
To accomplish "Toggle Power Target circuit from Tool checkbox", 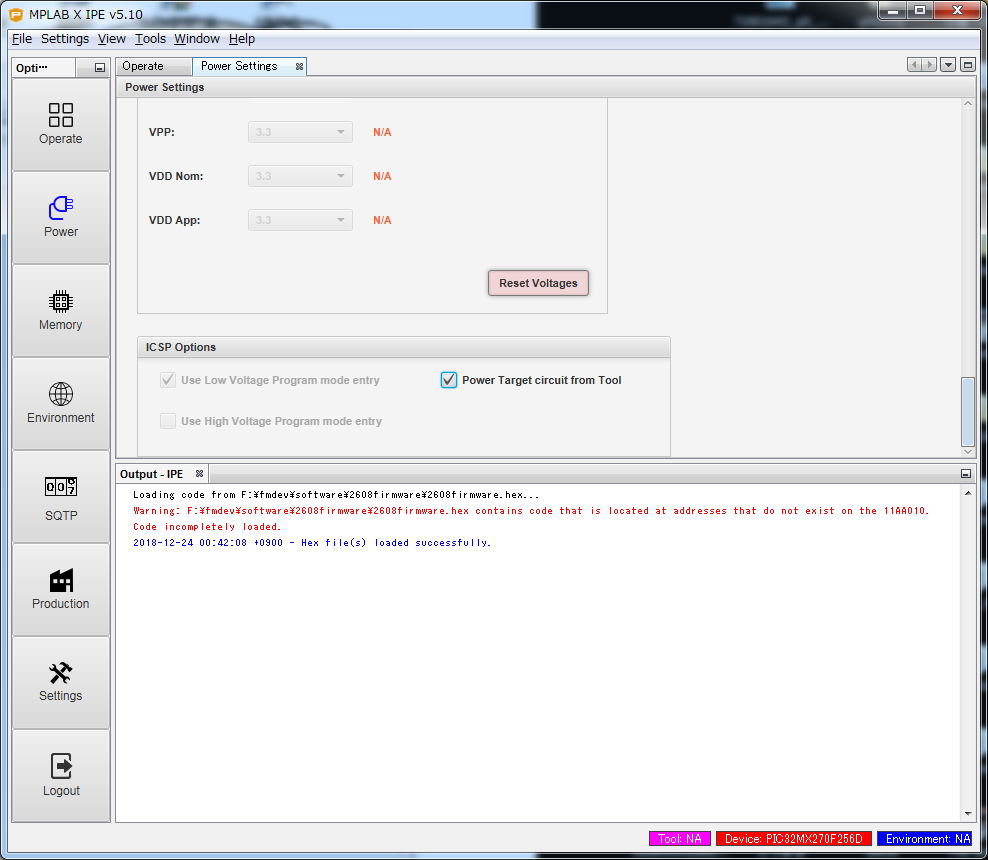I will point(449,380).
